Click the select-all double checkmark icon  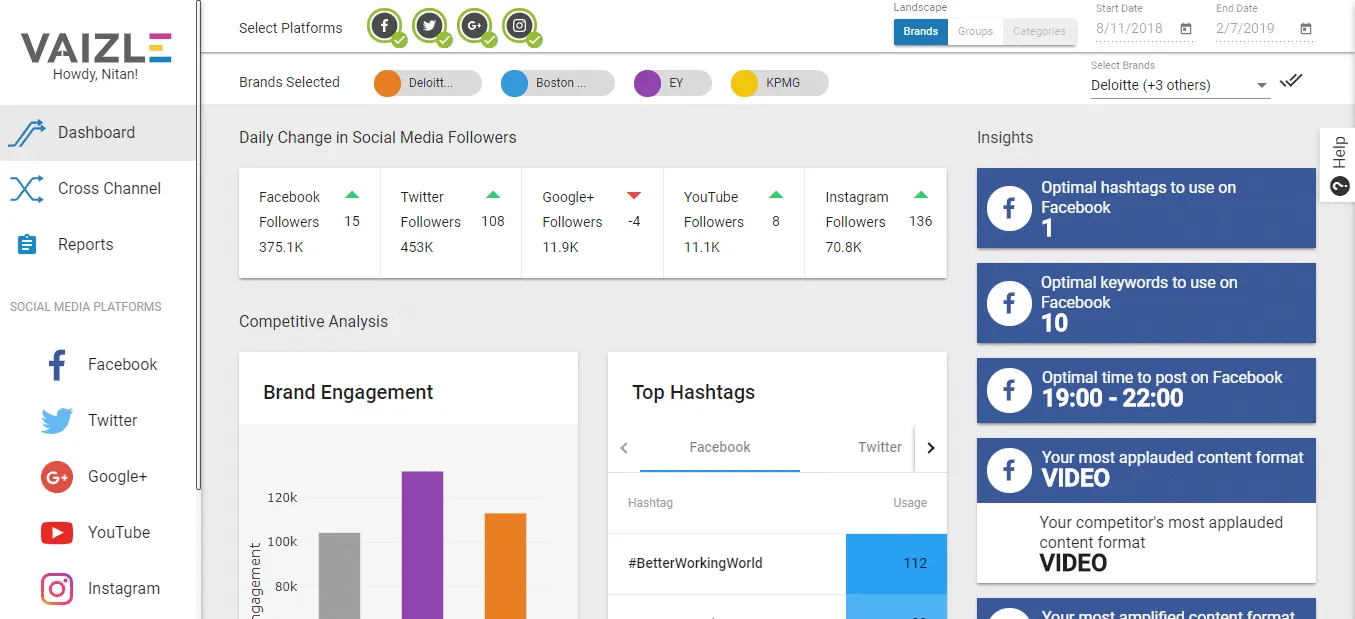tap(1291, 82)
